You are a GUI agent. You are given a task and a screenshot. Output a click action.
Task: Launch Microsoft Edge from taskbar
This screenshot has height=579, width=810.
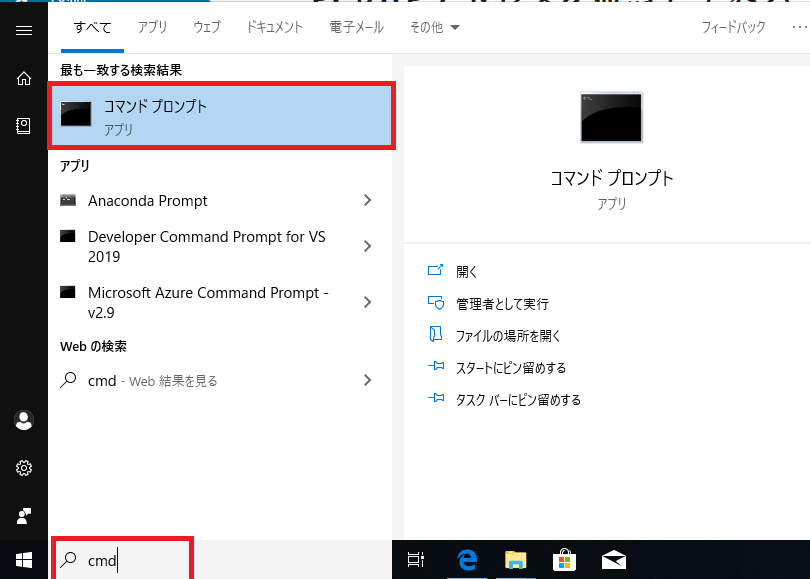click(467, 560)
